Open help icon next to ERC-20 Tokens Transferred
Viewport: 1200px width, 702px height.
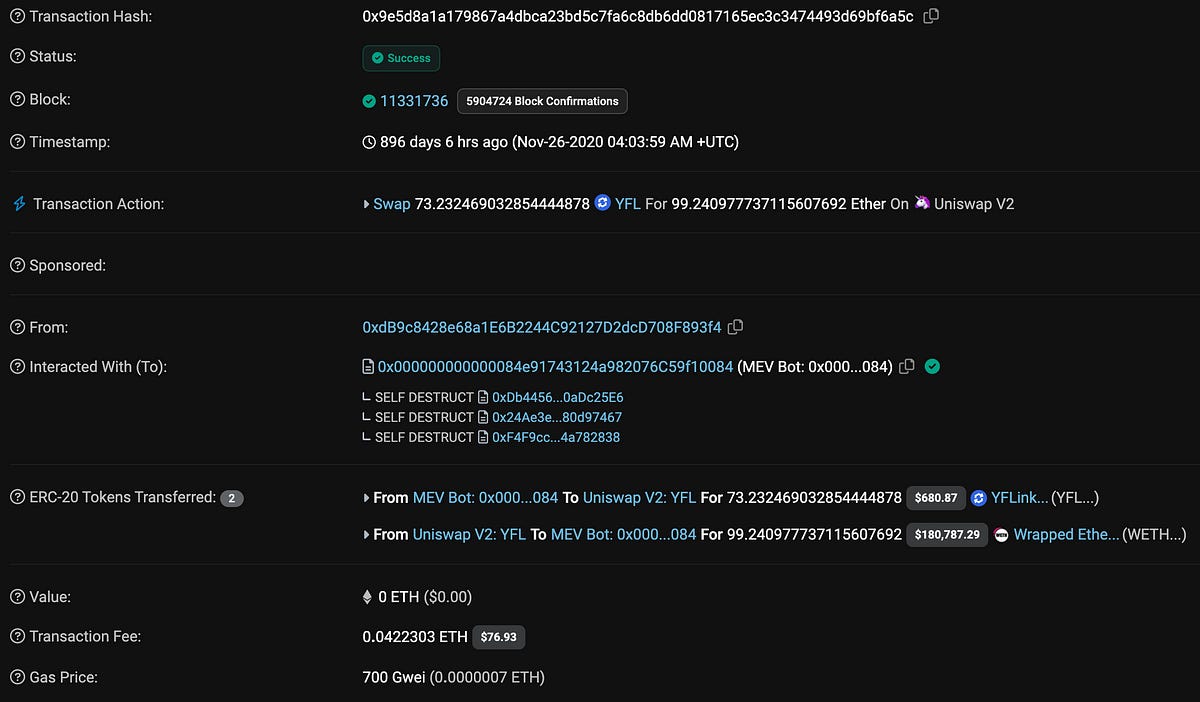tap(17, 497)
